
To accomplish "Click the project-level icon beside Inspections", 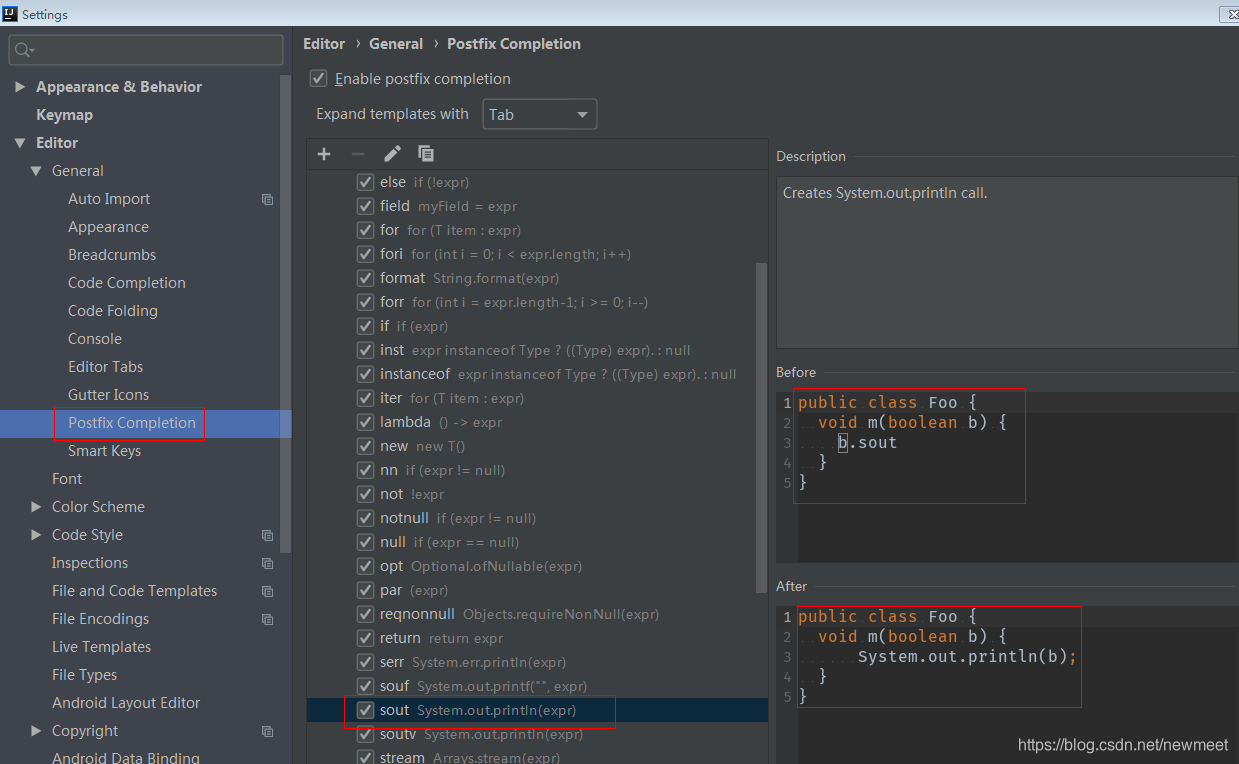I will point(267,563).
